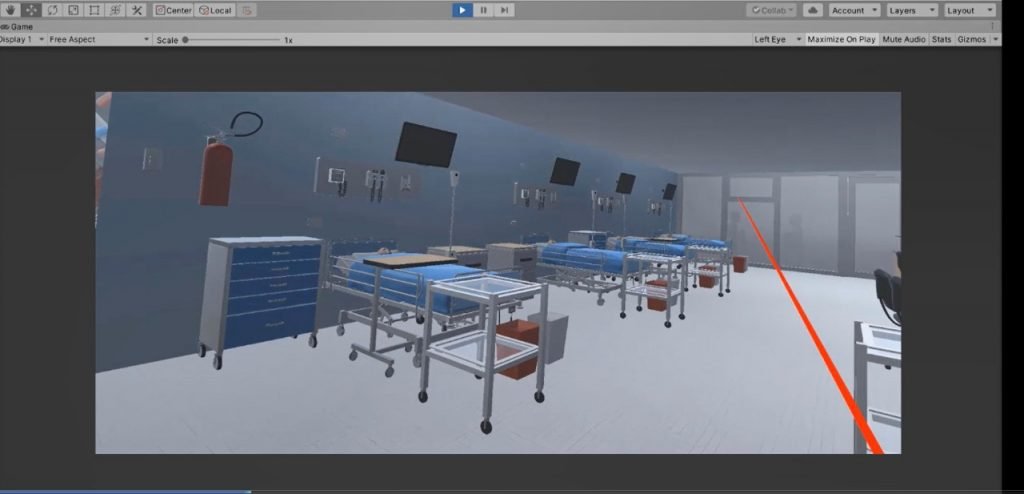Toggle Mute Audio in Game view
The image size is (1024, 494).
903,39
